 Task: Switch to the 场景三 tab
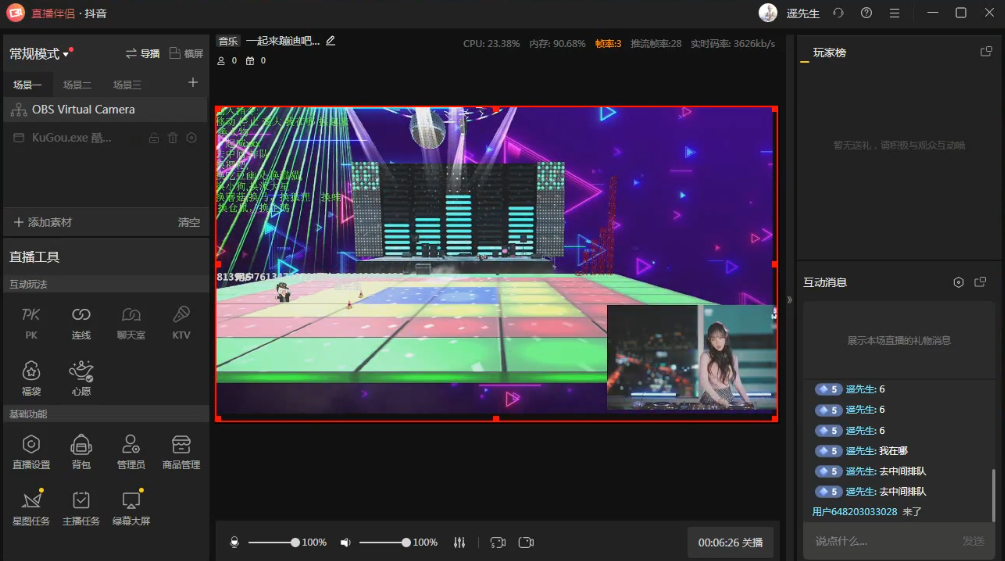127,85
